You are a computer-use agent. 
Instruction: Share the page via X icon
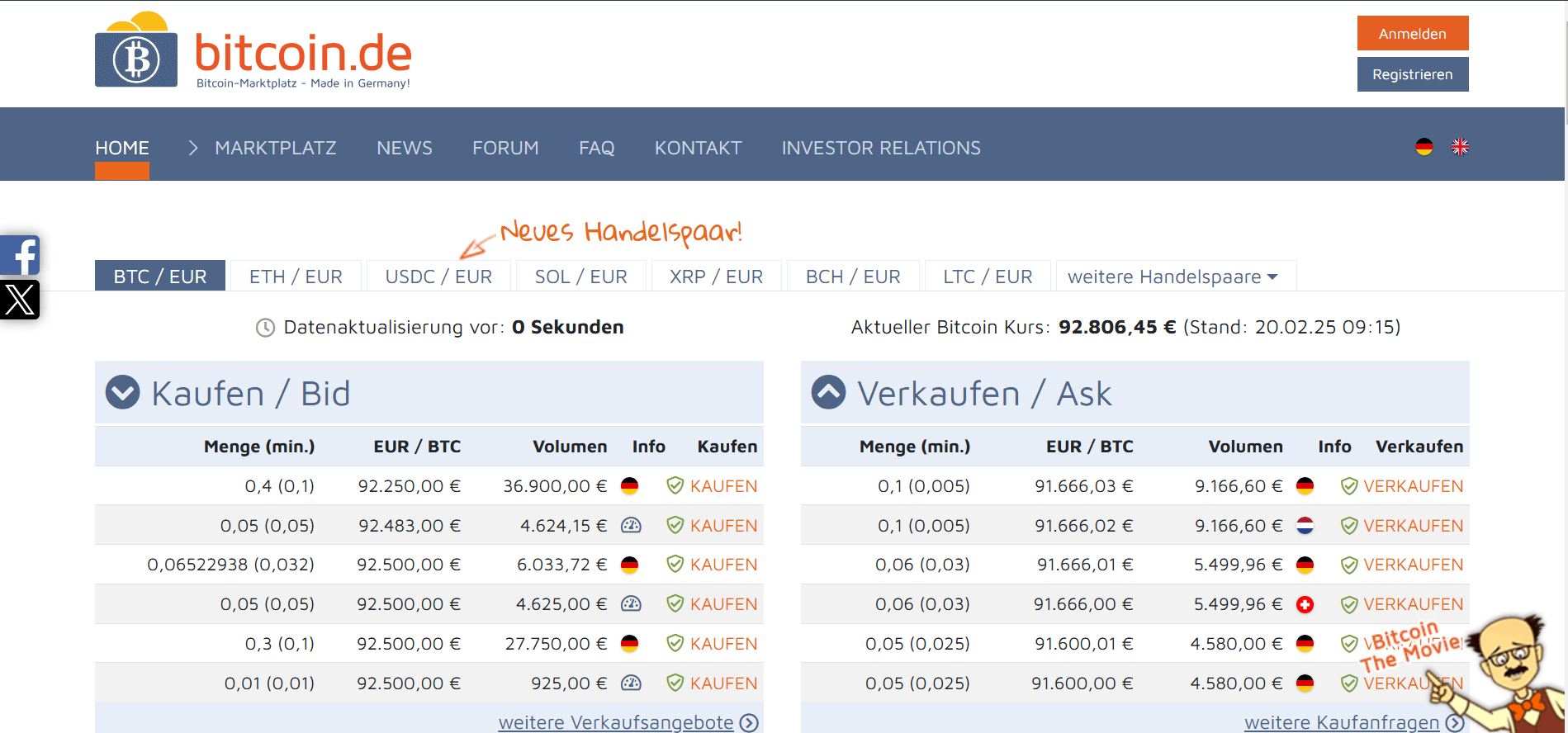[x=20, y=299]
